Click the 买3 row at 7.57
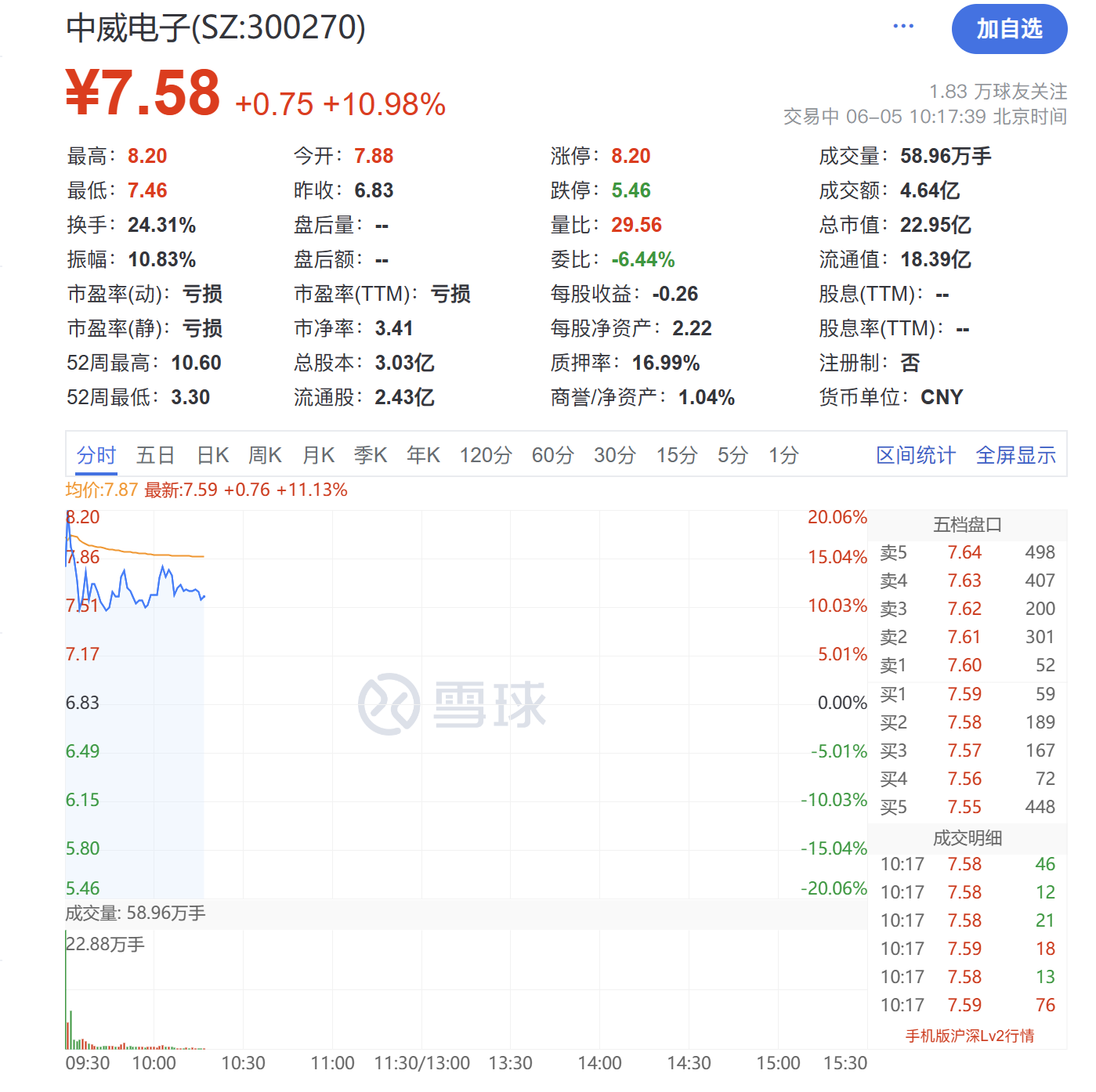 968,750
